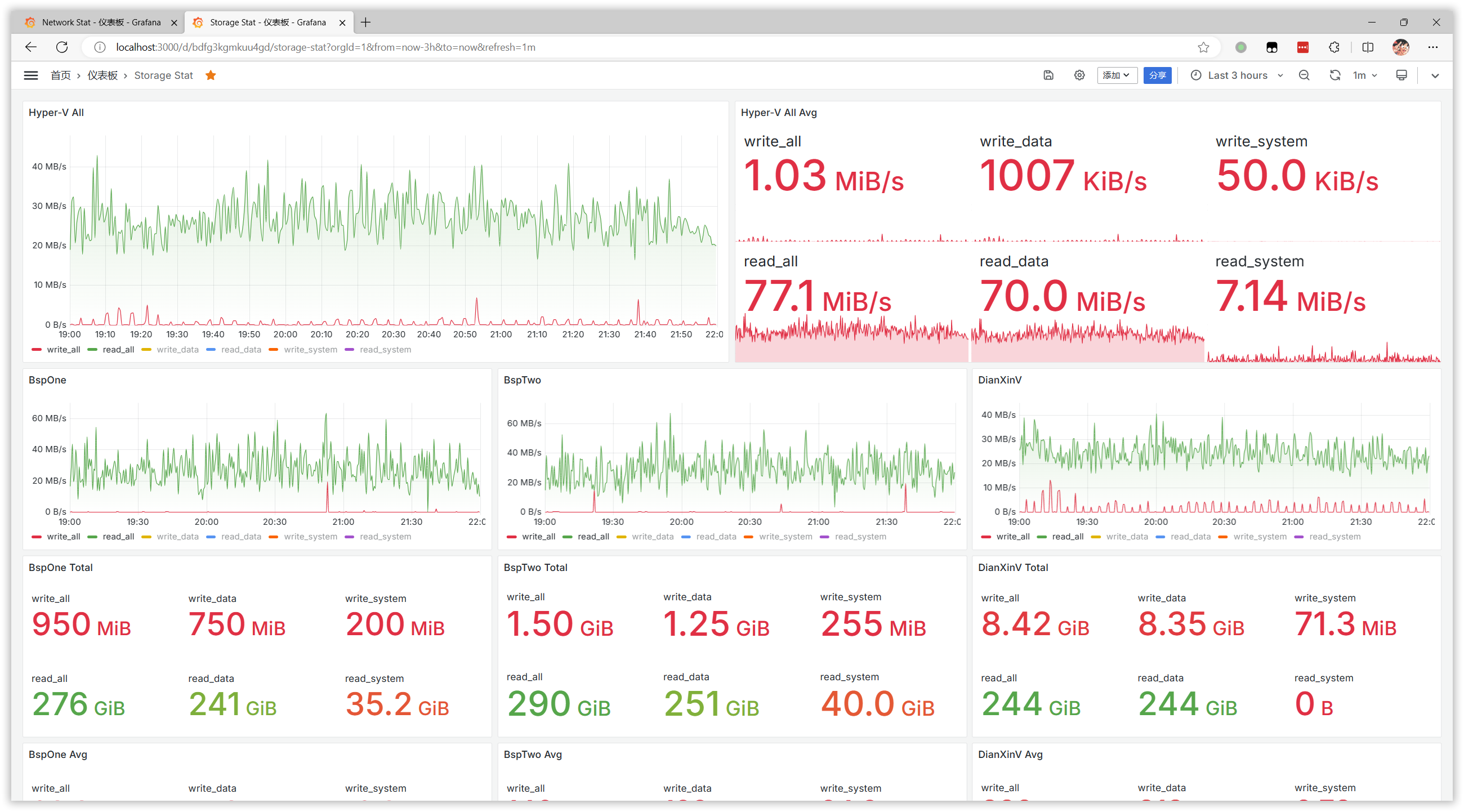Click BspTwo panel title
Image resolution: width=1464 pixels, height=812 pixels.
[523, 380]
